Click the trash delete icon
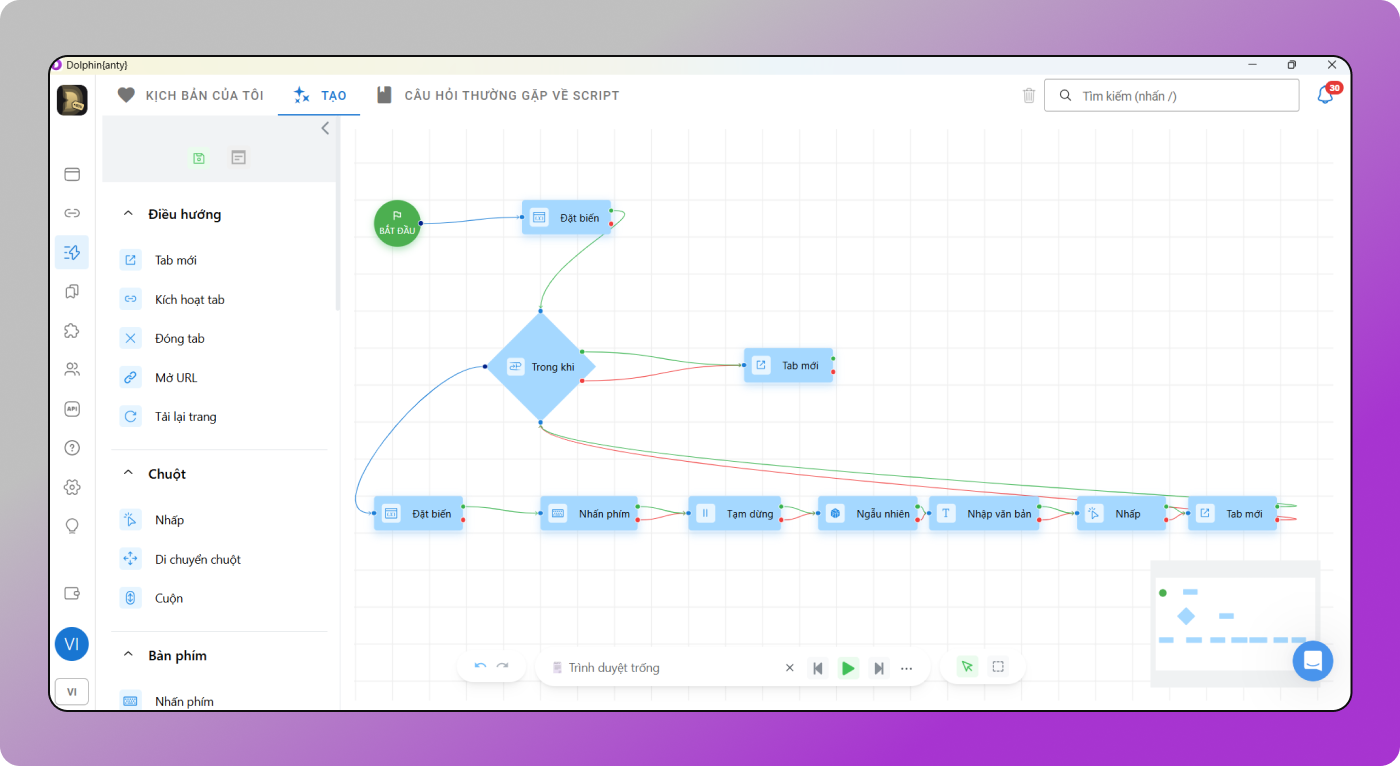Image resolution: width=1400 pixels, height=766 pixels. (1029, 96)
